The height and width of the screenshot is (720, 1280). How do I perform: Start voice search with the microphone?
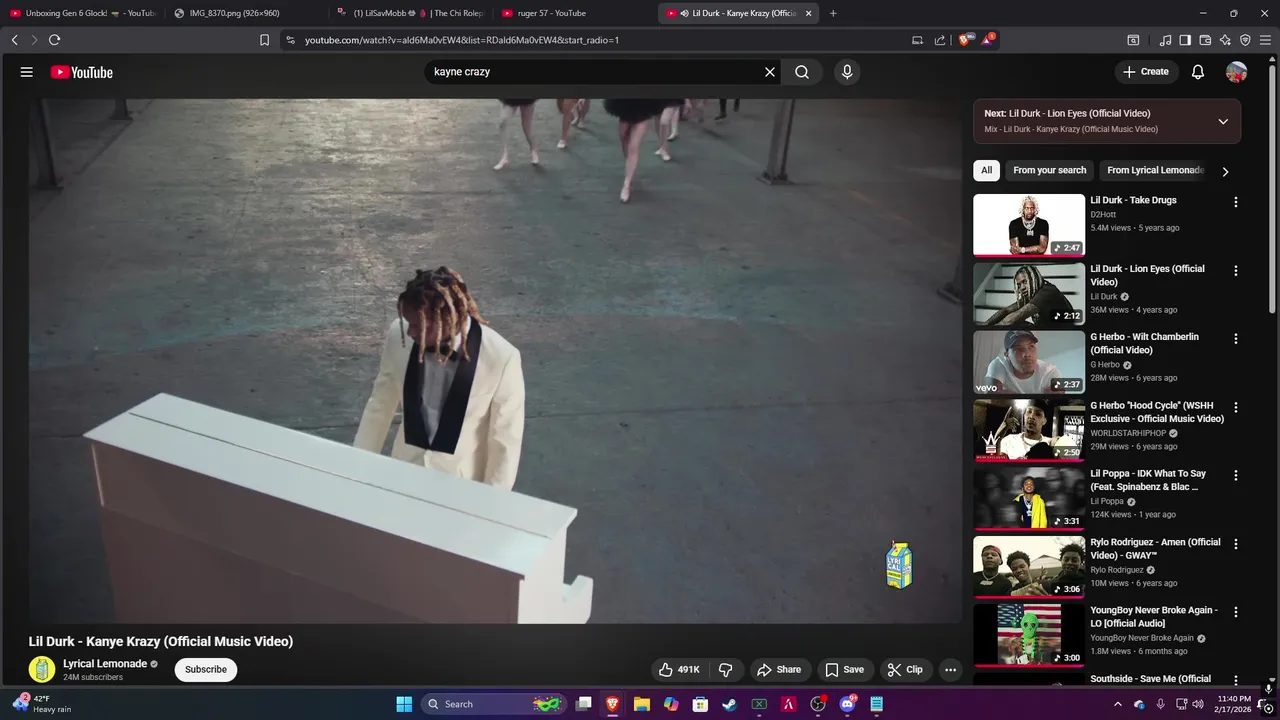847,72
